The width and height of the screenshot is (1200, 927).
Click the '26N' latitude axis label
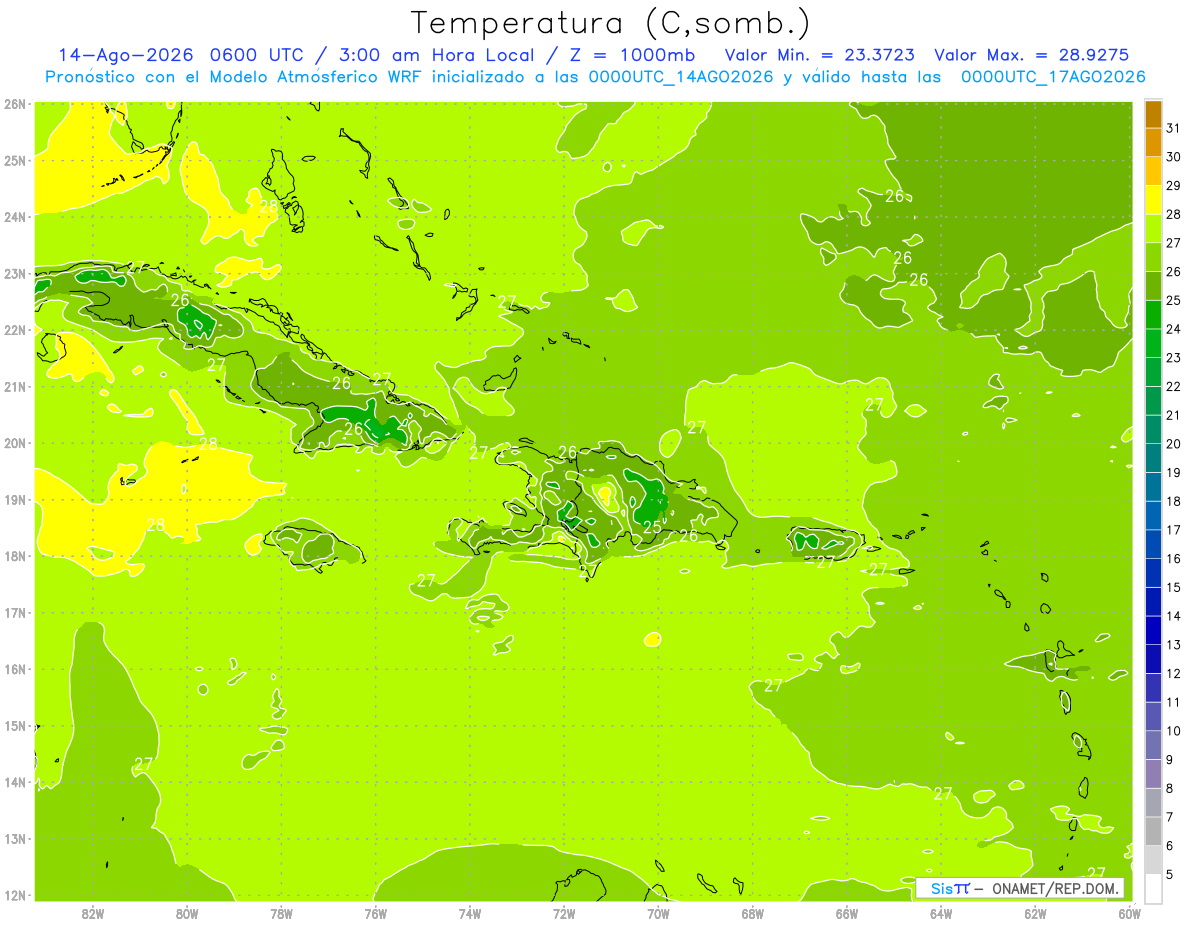pos(14,103)
